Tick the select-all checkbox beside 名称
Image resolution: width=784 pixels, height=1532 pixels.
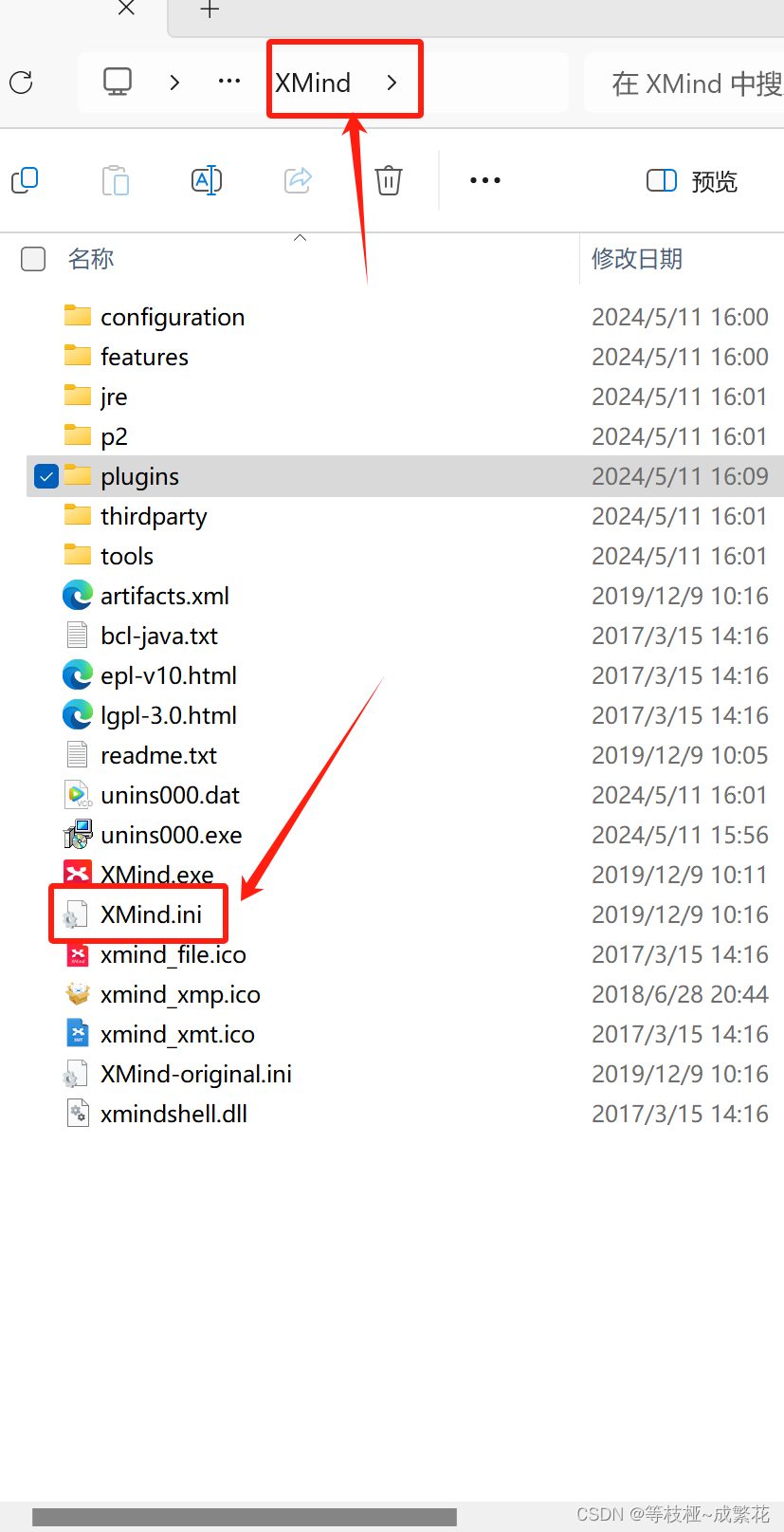(33, 259)
